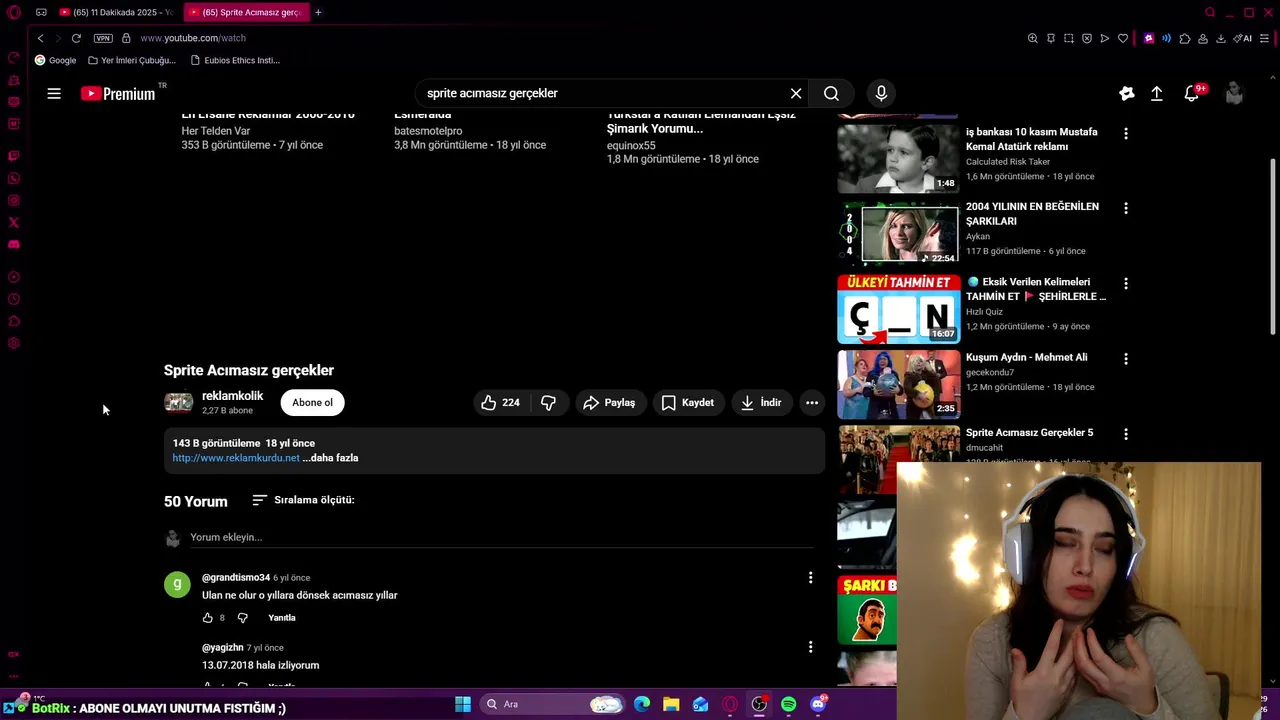This screenshot has width=1280, height=720.
Task: Share the video using Paylaş
Action: pyautogui.click(x=609, y=402)
